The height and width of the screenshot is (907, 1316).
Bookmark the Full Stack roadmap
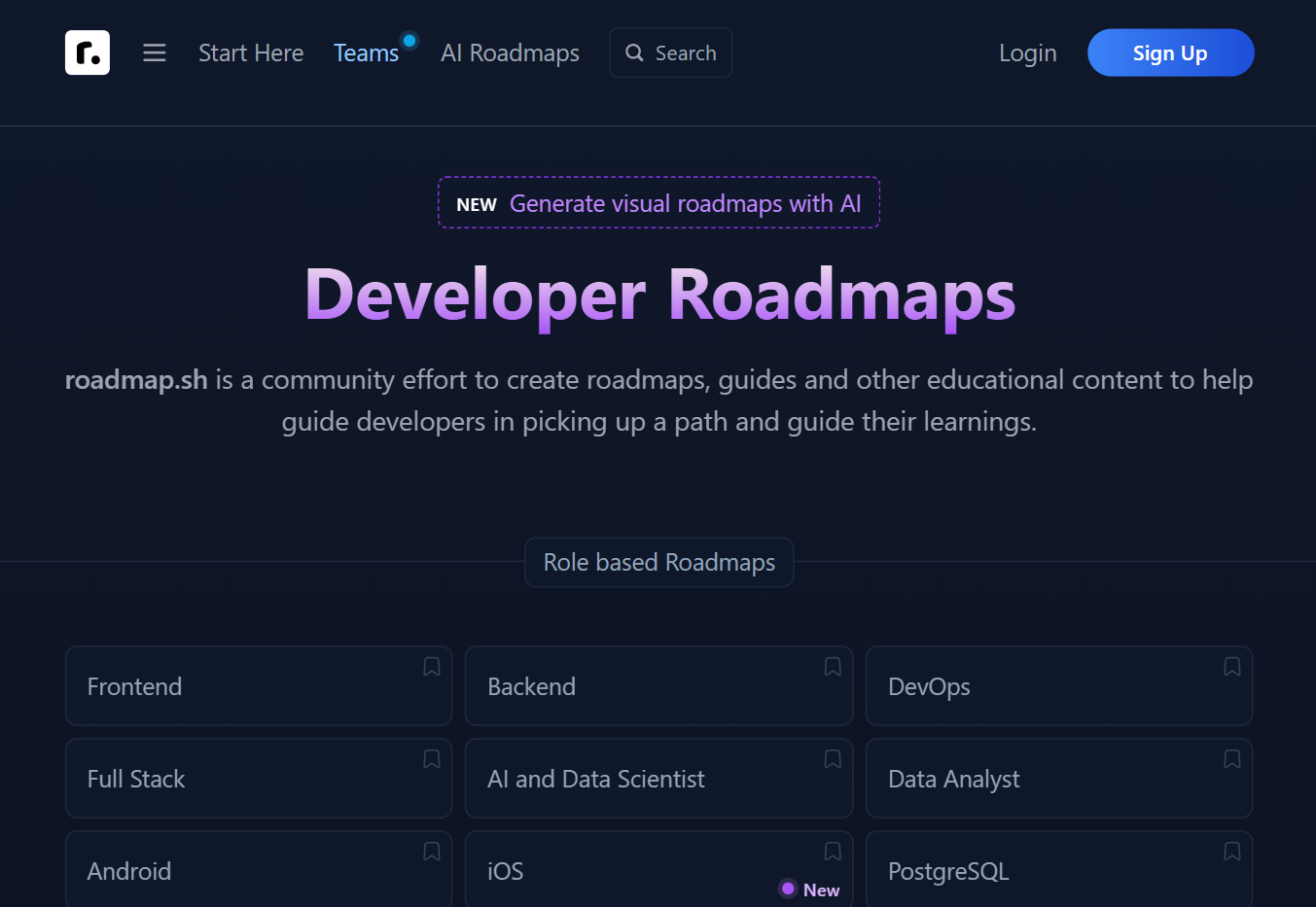[x=432, y=759]
